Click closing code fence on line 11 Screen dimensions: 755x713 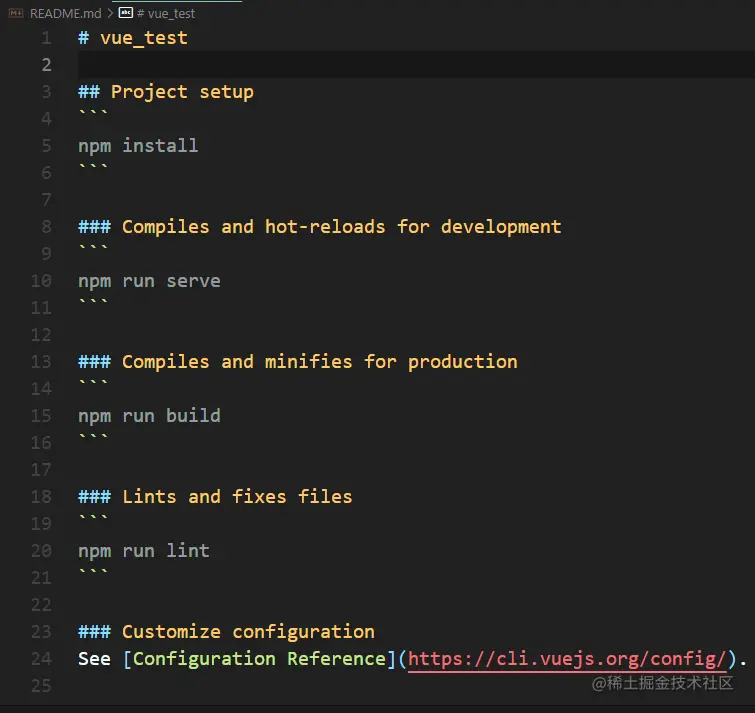pyautogui.click(x=93, y=301)
